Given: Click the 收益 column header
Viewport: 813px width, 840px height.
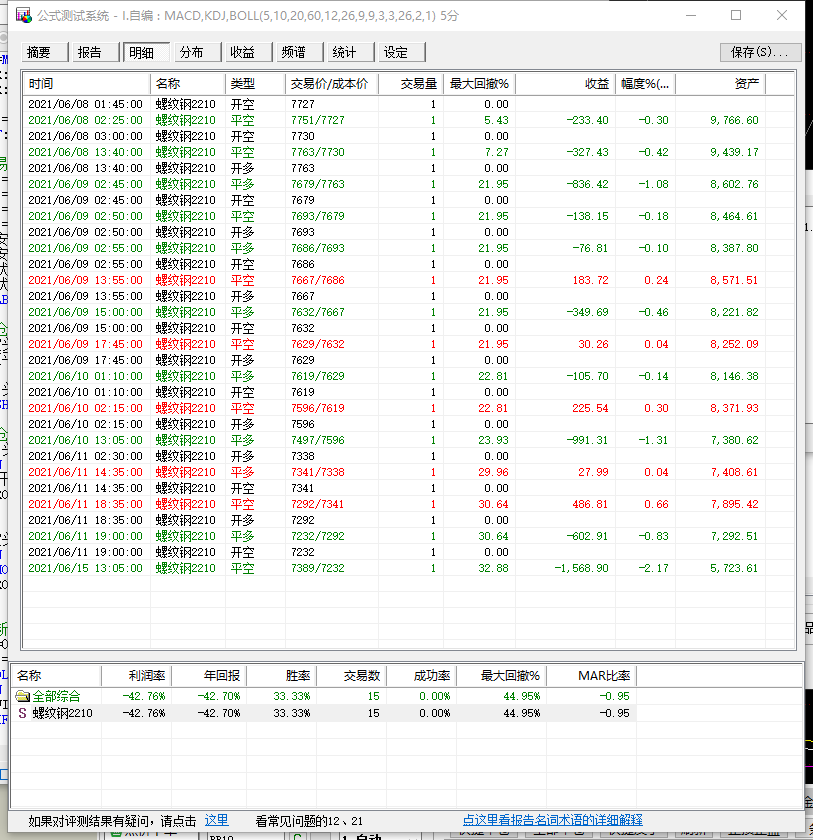Looking at the screenshot, I should [565, 84].
